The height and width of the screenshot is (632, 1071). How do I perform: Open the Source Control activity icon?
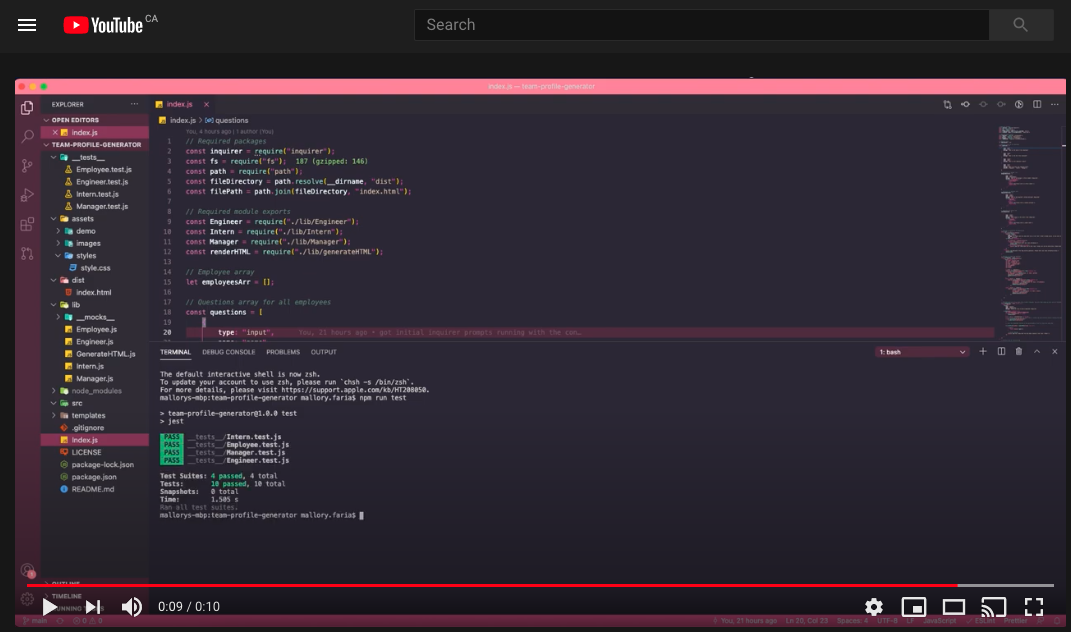(x=27, y=165)
